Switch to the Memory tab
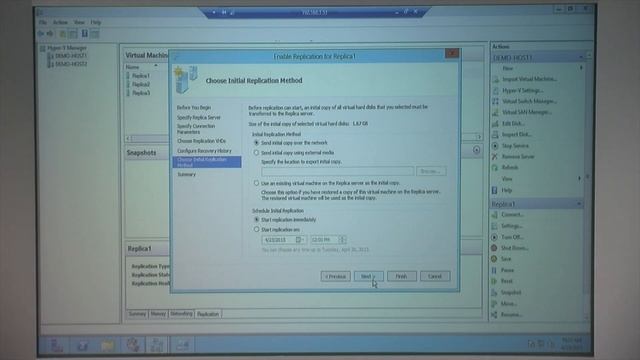Screen dimensions: 640x360 [x=158, y=314]
